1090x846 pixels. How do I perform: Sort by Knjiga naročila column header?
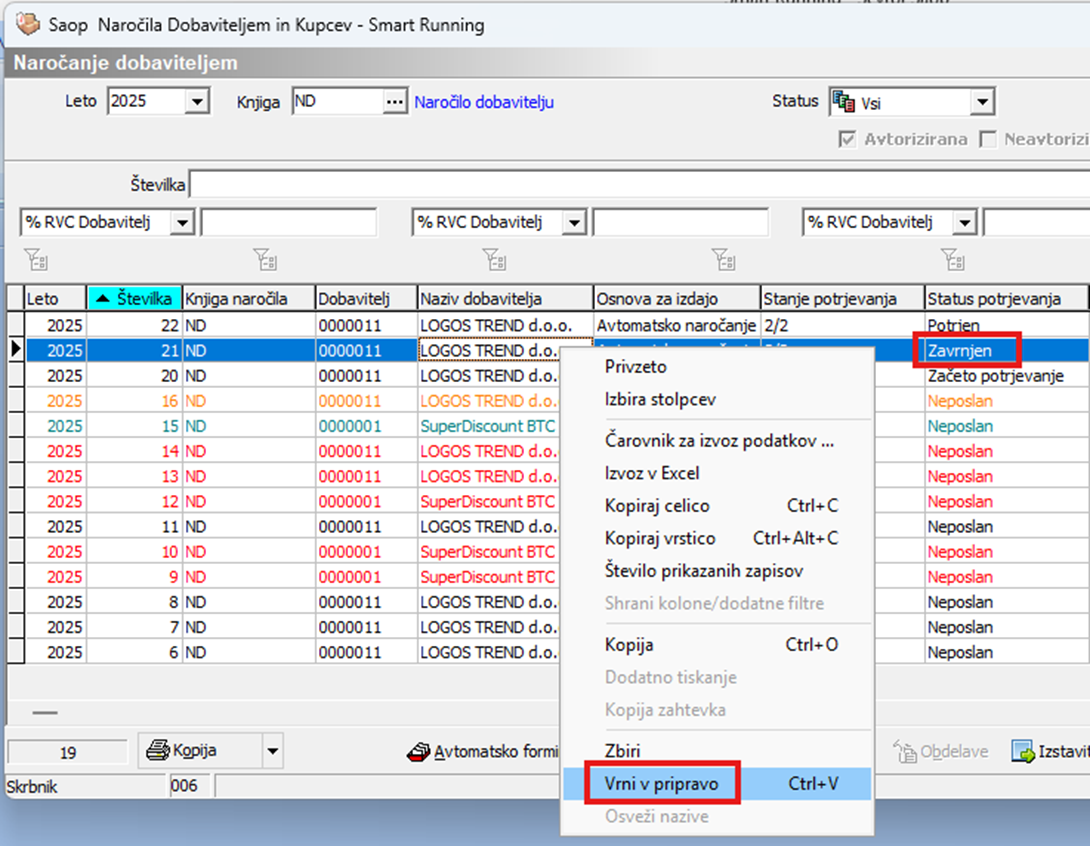(249, 299)
